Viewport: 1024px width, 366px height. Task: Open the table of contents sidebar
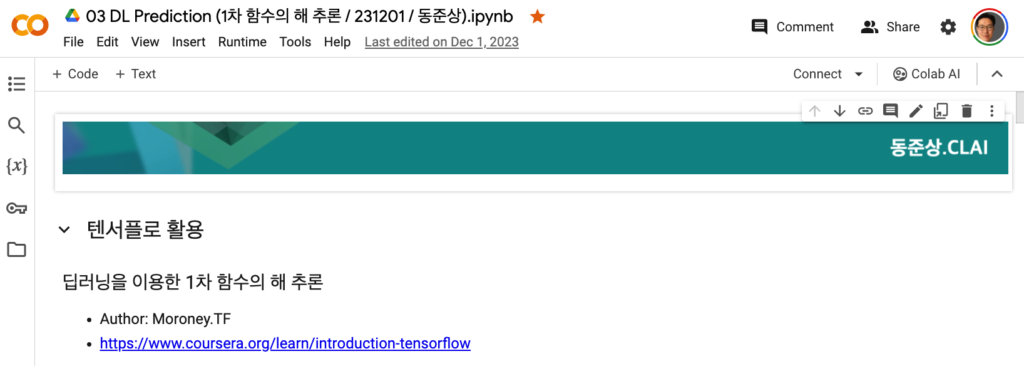tap(16, 84)
